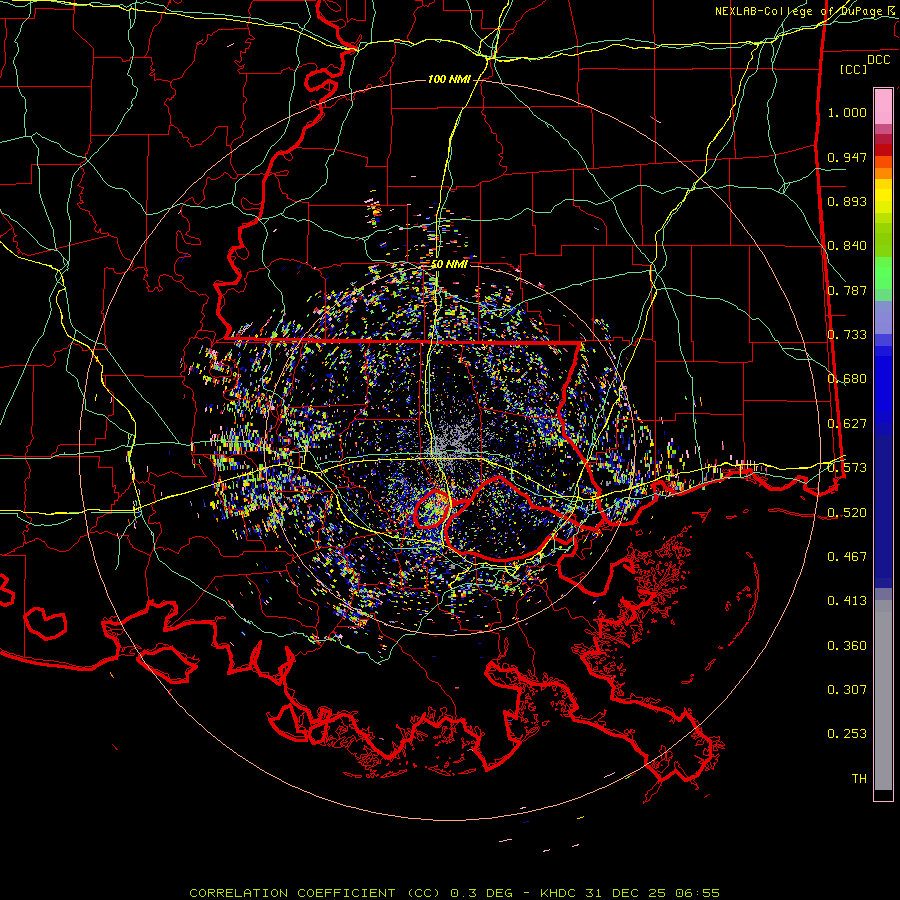This screenshot has width=900, height=900.
Task: Click the gray clutter cluster at radar center
Action: coord(455,442)
